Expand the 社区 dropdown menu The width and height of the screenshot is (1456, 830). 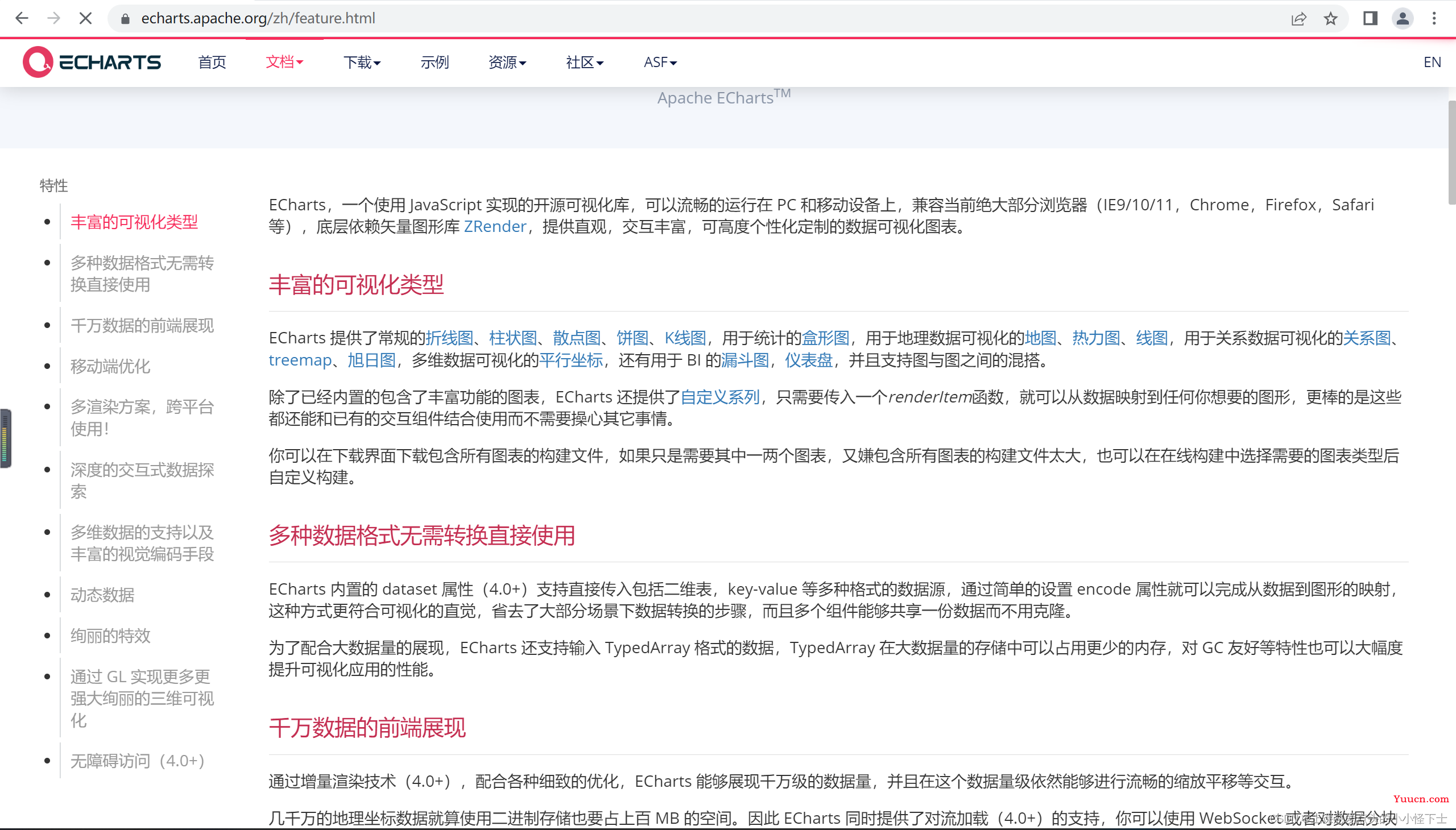click(x=585, y=61)
